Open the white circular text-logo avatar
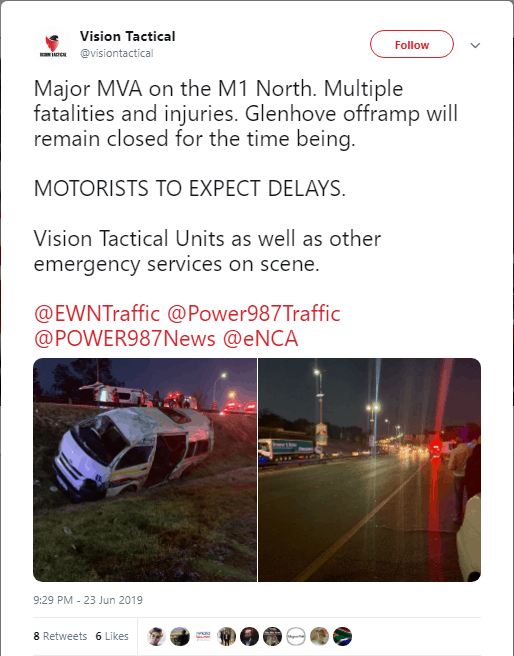 coord(296,636)
